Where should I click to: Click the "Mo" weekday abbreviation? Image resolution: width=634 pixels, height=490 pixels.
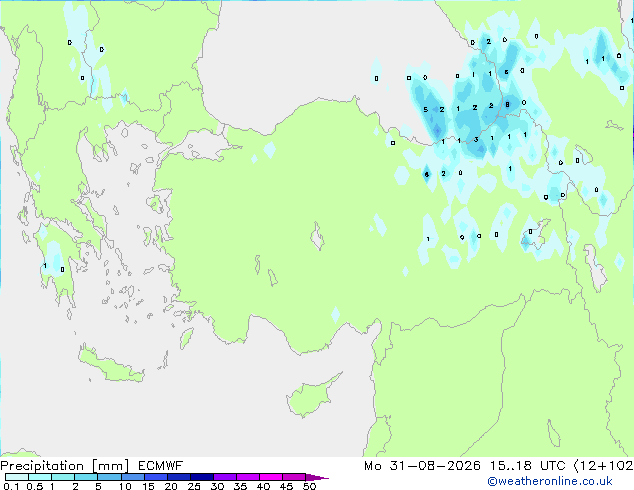373,466
